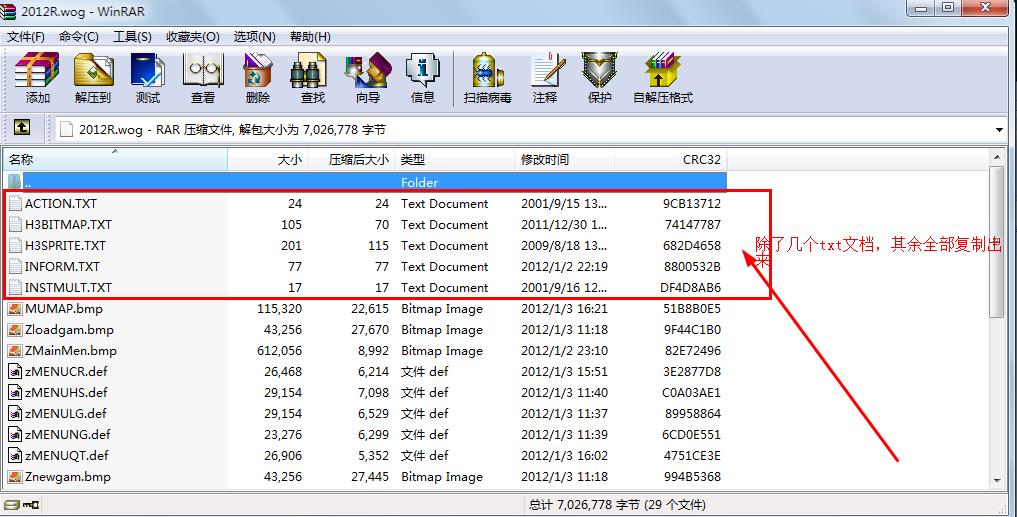
Task: Click date 2012/1/3 16:02 for zMENUQT.def
Action: [x=564, y=455]
